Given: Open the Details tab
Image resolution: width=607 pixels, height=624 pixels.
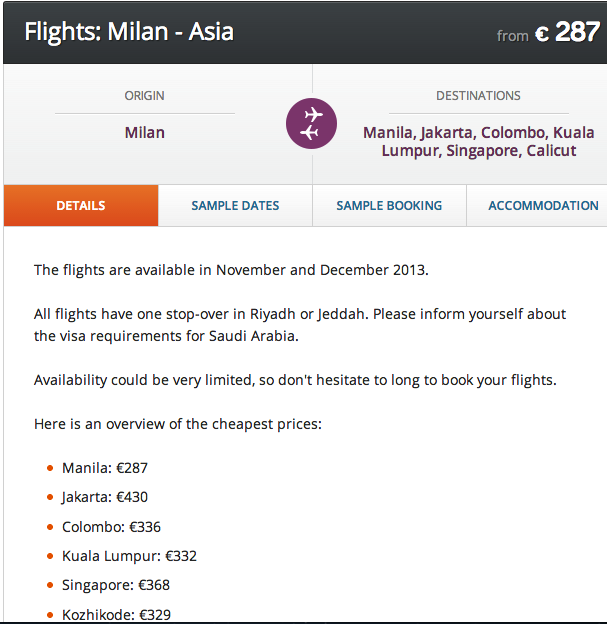Looking at the screenshot, I should (81, 206).
